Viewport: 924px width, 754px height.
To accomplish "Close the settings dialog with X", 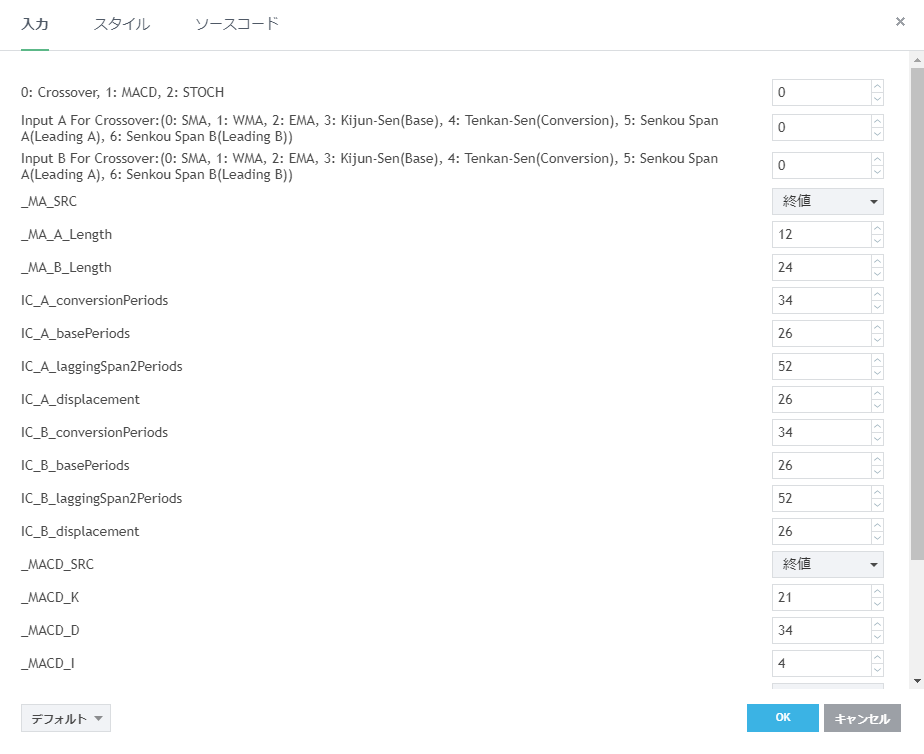I will pyautogui.click(x=900, y=22).
